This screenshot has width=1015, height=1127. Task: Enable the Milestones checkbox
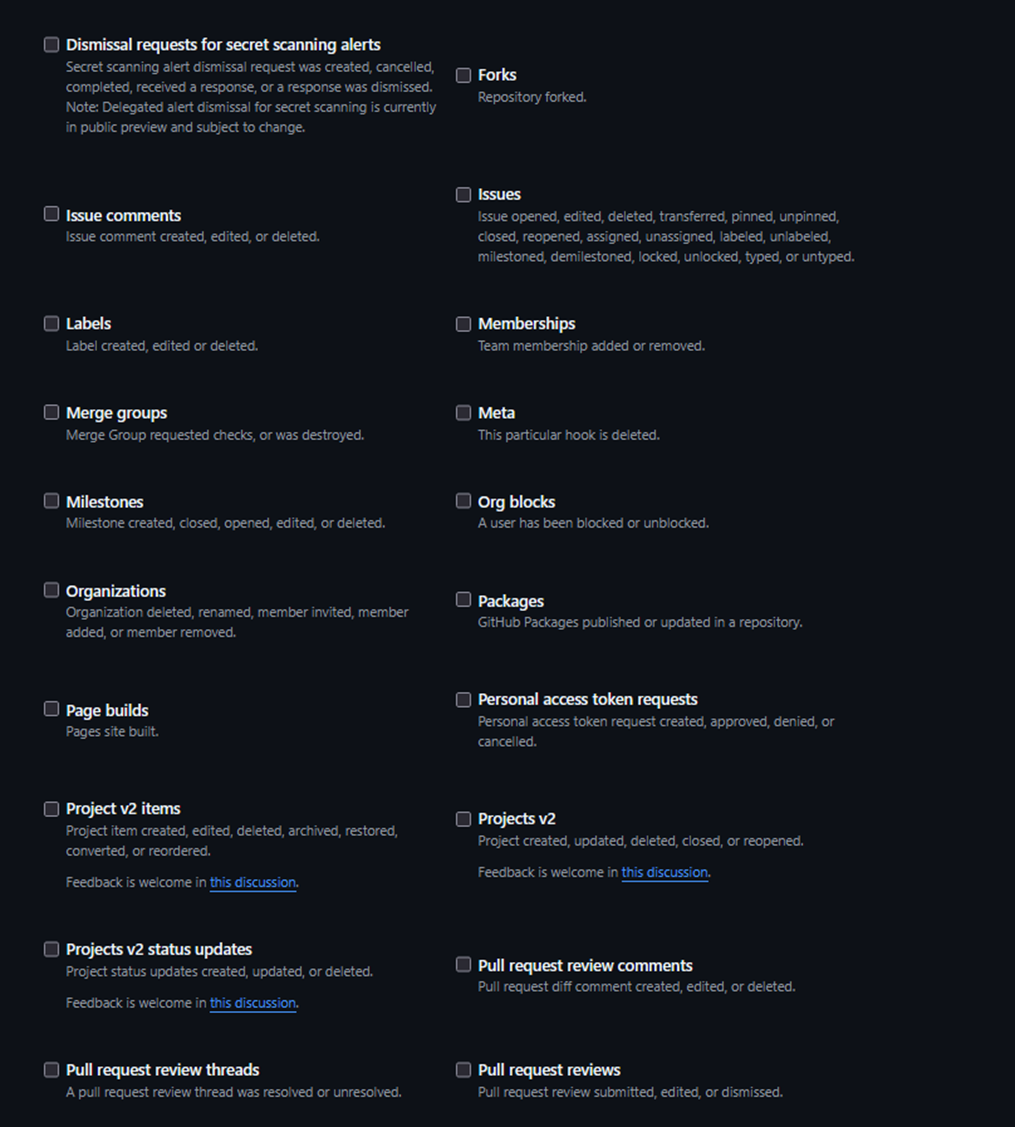coord(51,501)
